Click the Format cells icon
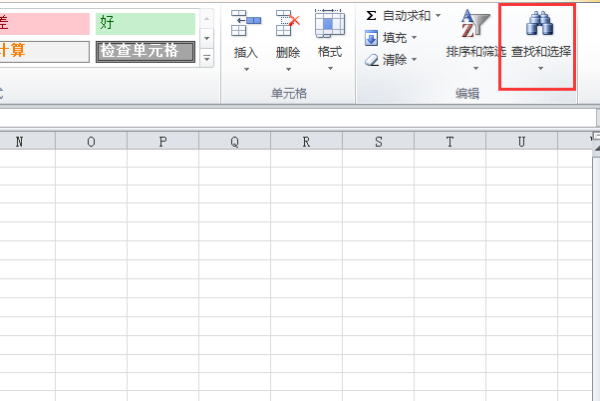This screenshot has height=401, width=600. [x=329, y=23]
